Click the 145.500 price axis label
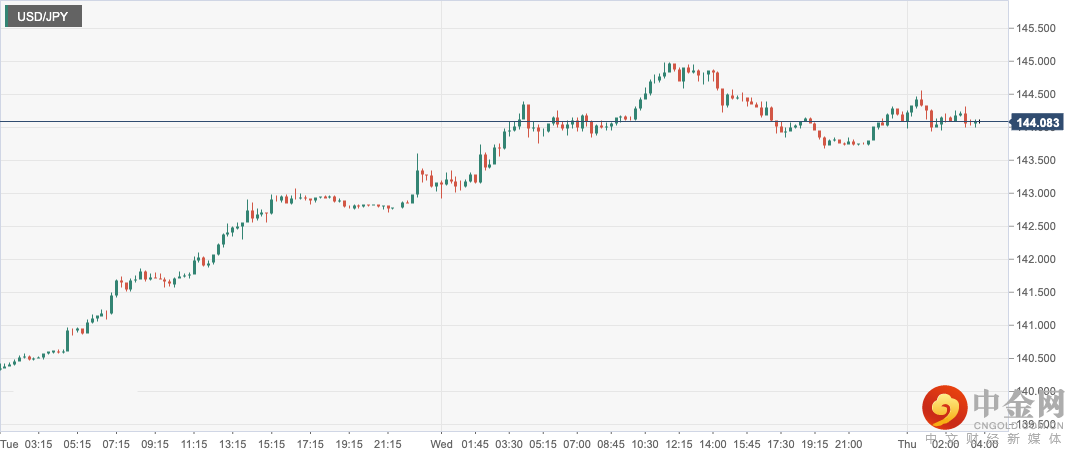The height and width of the screenshot is (457, 1079). (1034, 29)
